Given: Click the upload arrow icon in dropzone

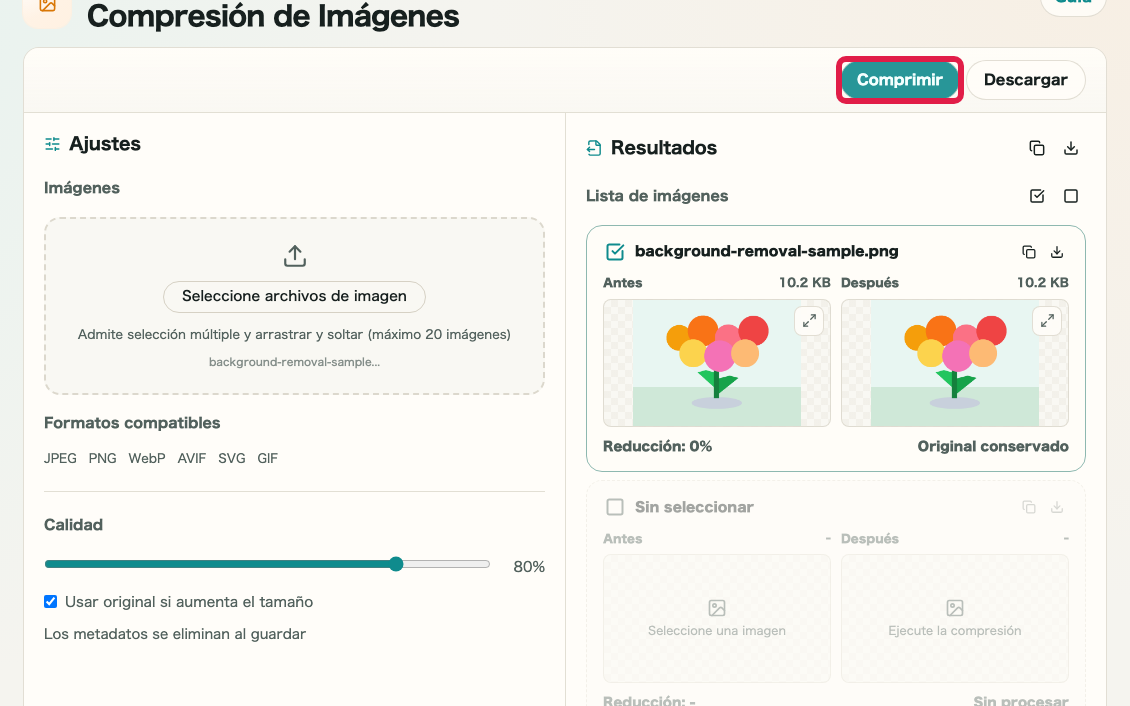Looking at the screenshot, I should pyautogui.click(x=295, y=256).
